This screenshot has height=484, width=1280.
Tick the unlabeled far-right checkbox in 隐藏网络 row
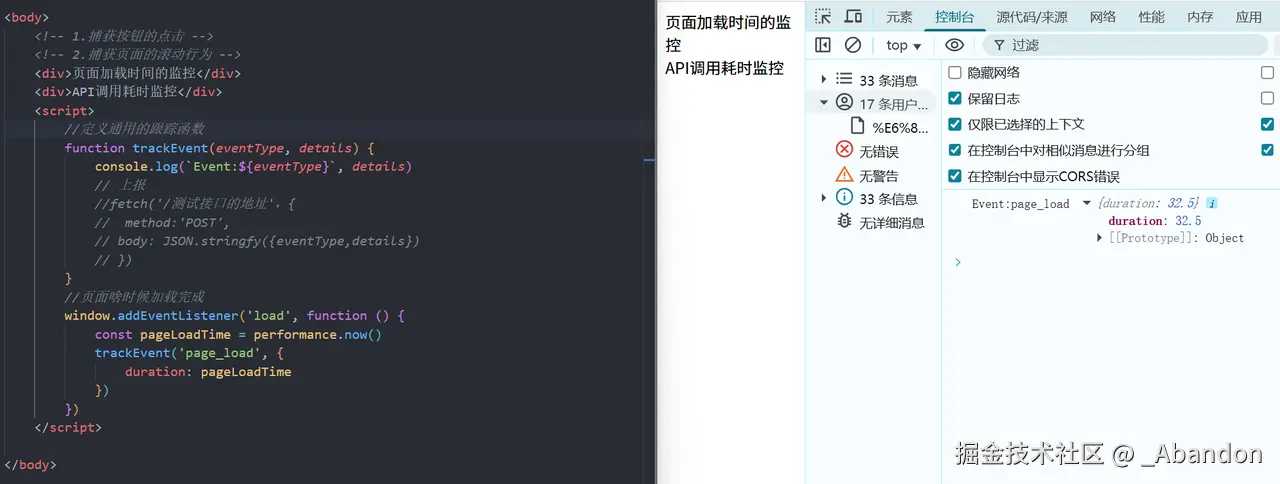pos(1268,73)
